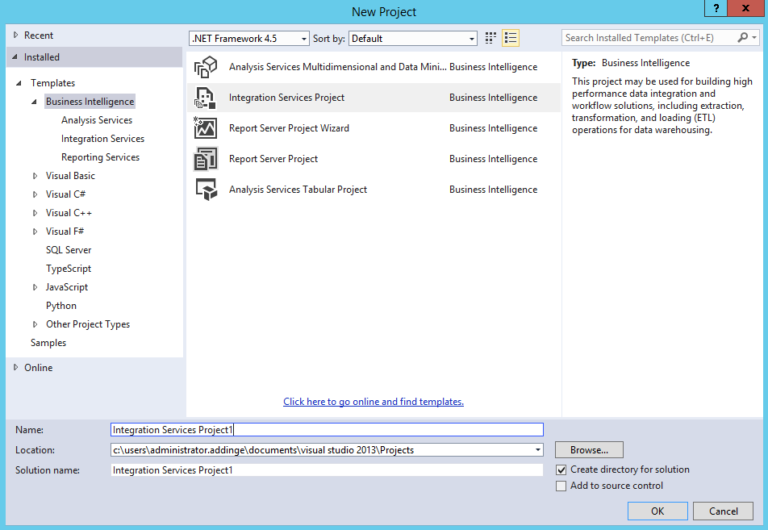Collapse the Installed section
The width and height of the screenshot is (768, 530).
tap(15, 57)
